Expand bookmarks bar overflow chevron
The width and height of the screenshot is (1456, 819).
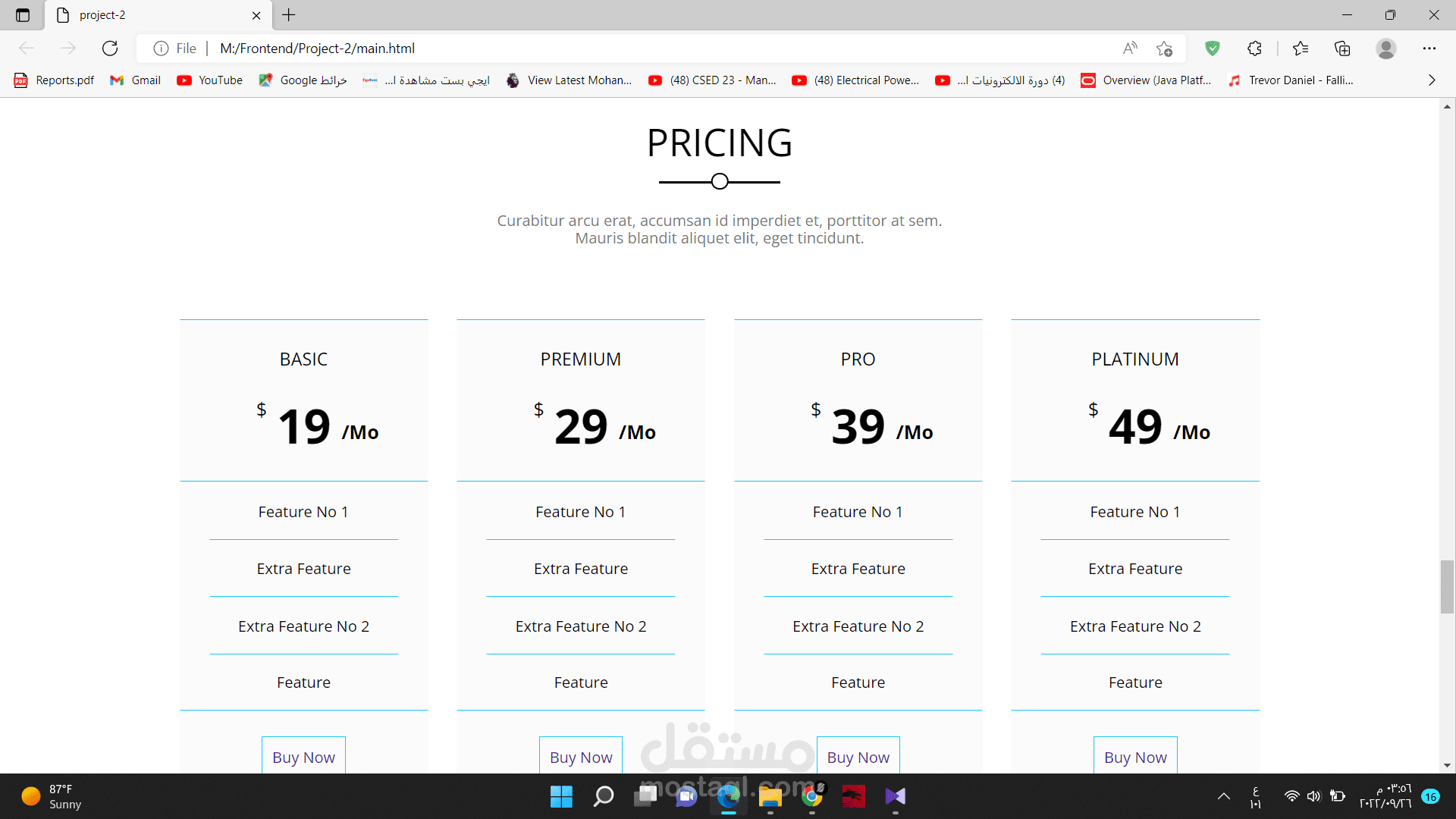(x=1432, y=80)
